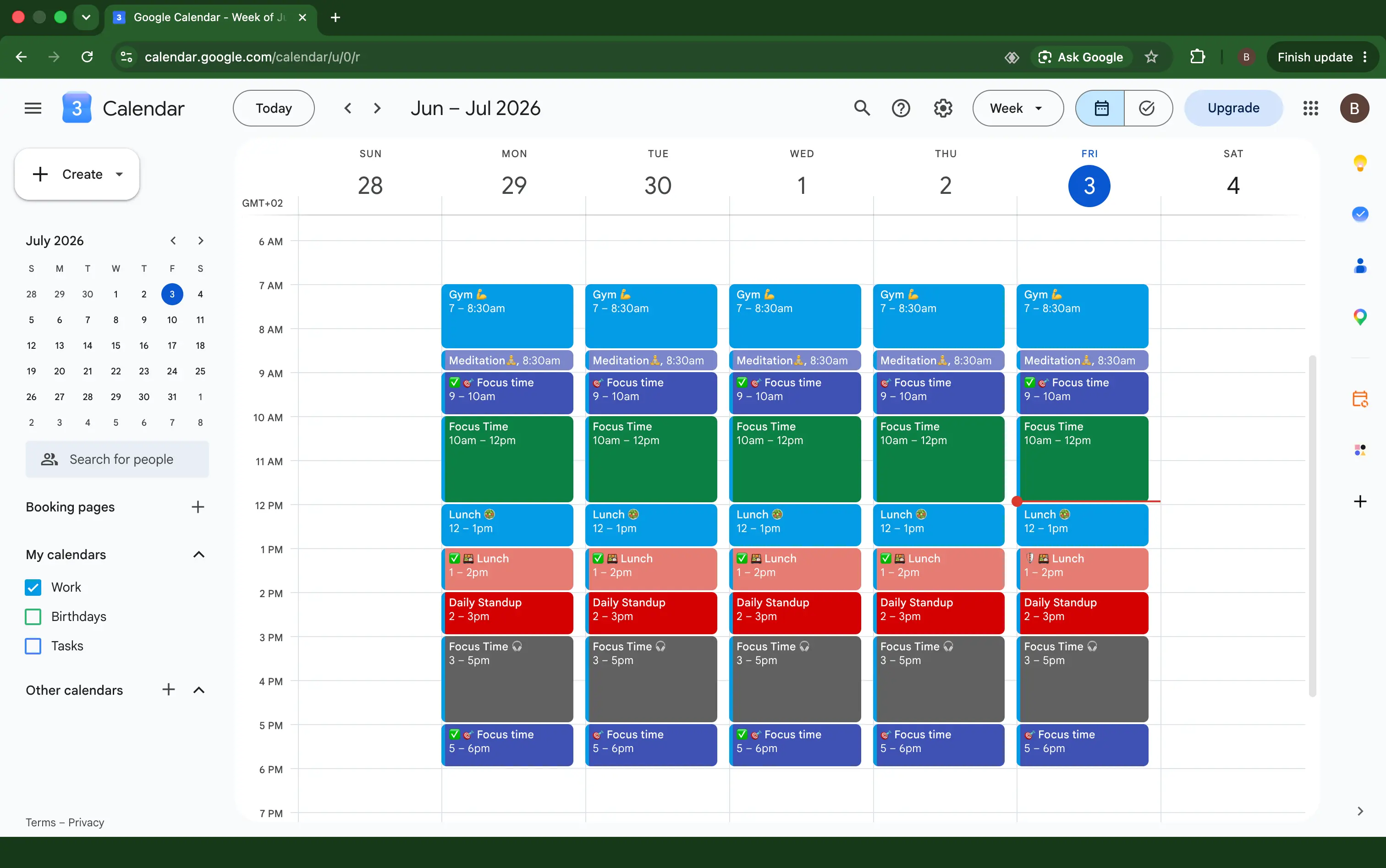Click the Google Calendar logo
Viewport: 1386px width, 868px height.
click(77, 108)
